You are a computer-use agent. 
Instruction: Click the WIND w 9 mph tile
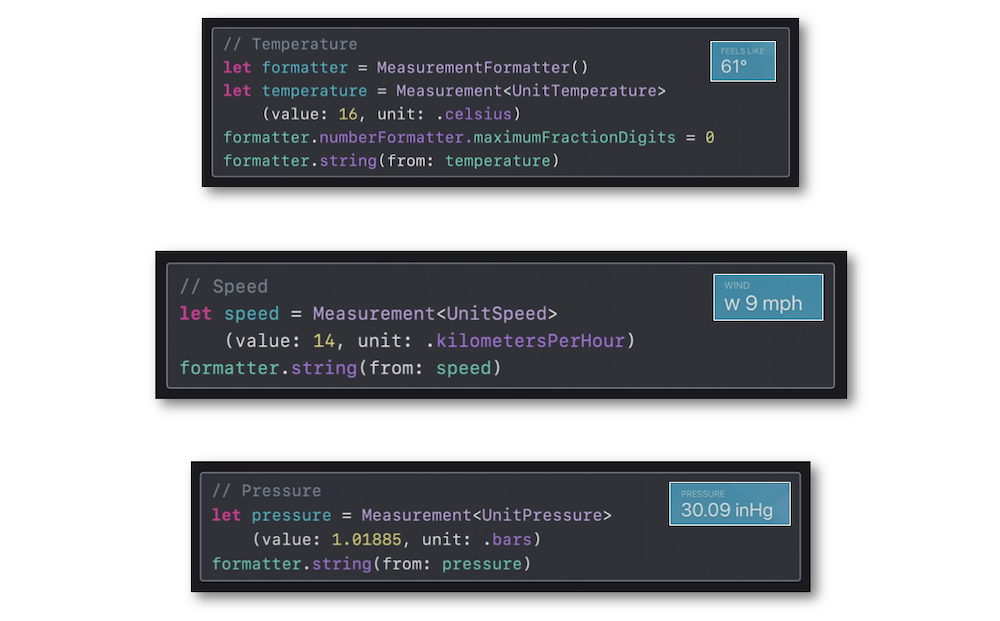coord(768,297)
